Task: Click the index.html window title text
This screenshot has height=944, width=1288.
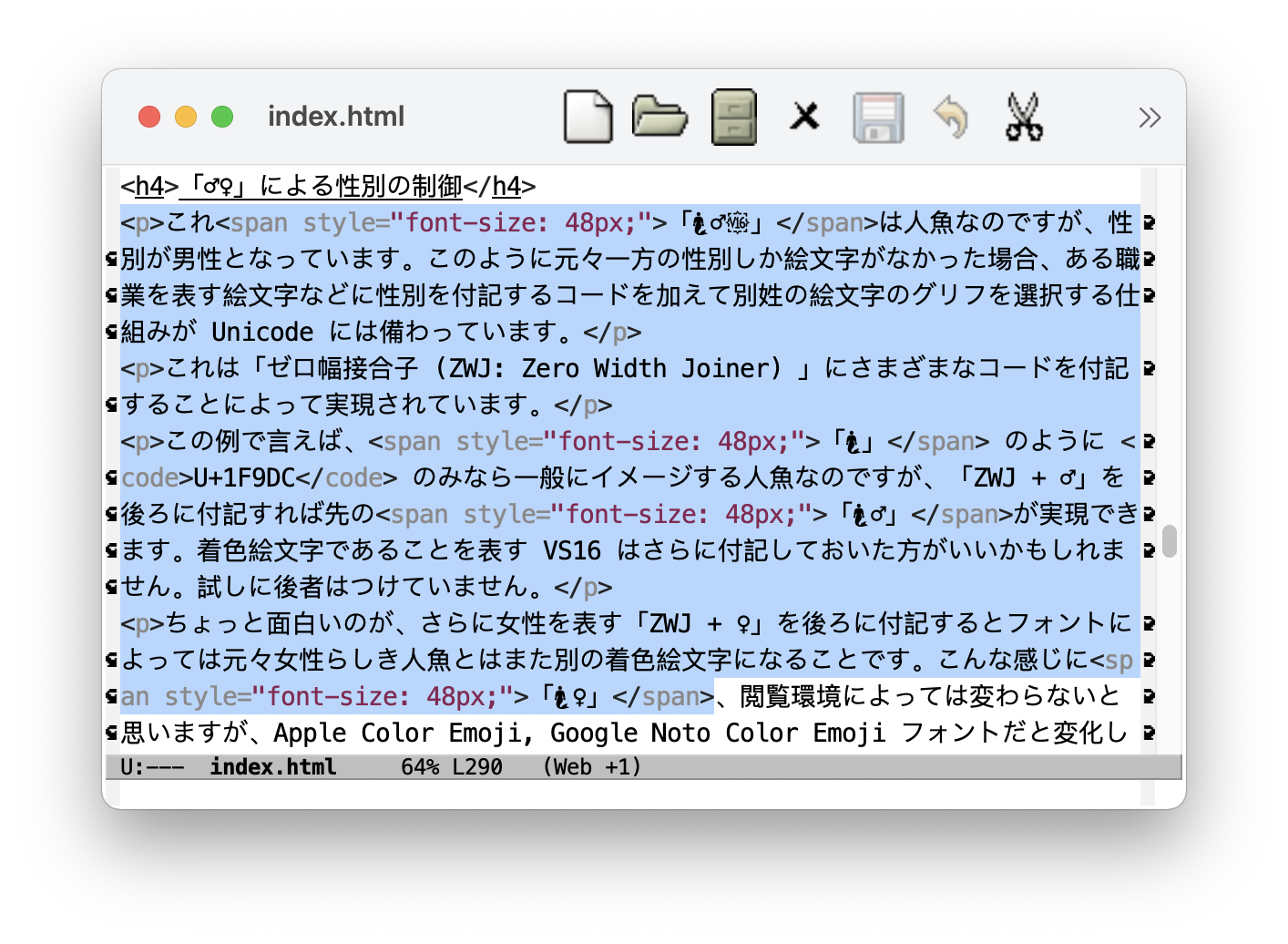Action: (335, 117)
